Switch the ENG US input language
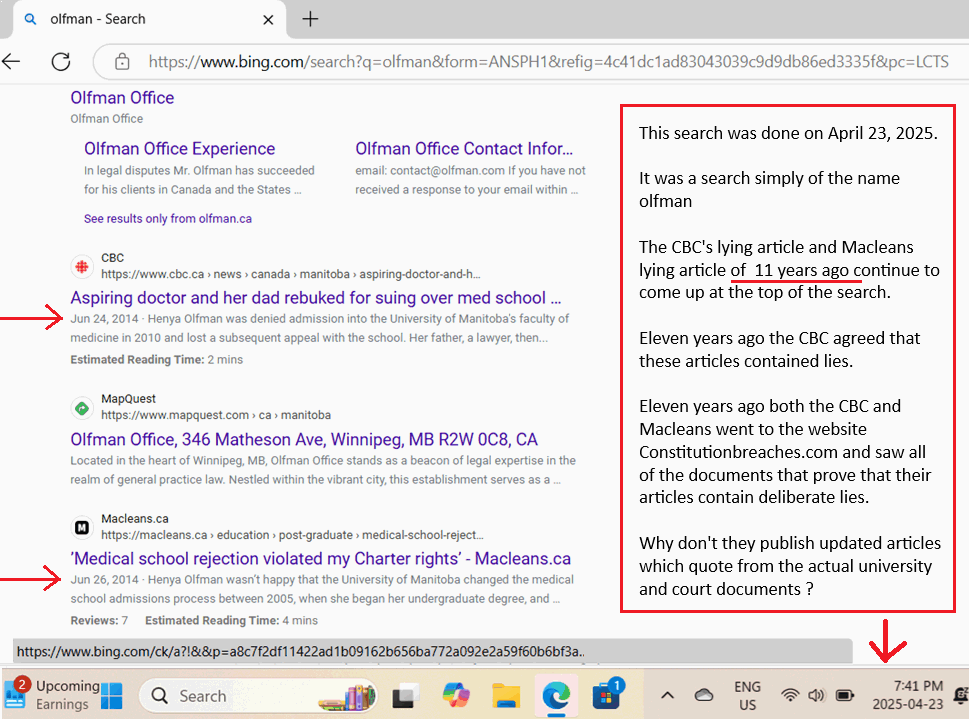This screenshot has width=969, height=719. [x=747, y=696]
